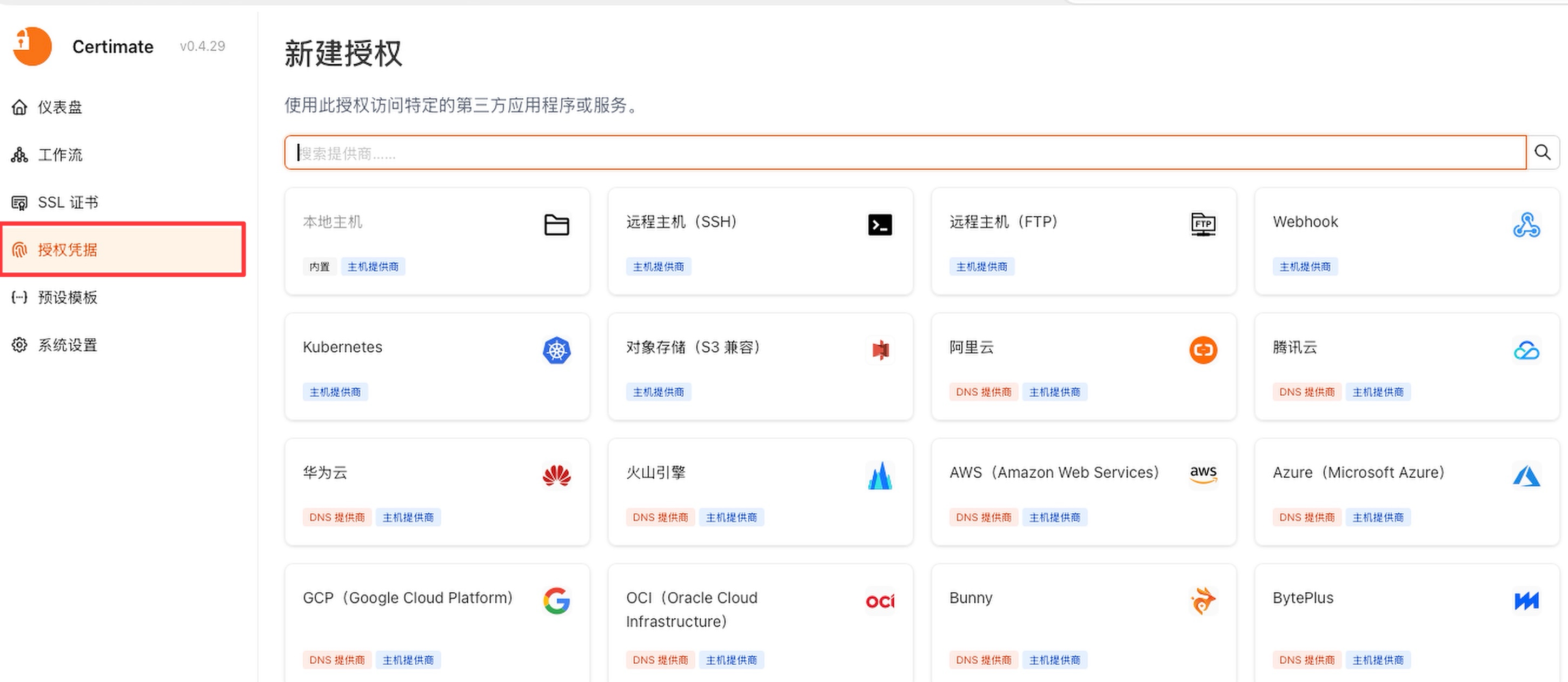Click the SSL certificate icon

(19, 203)
